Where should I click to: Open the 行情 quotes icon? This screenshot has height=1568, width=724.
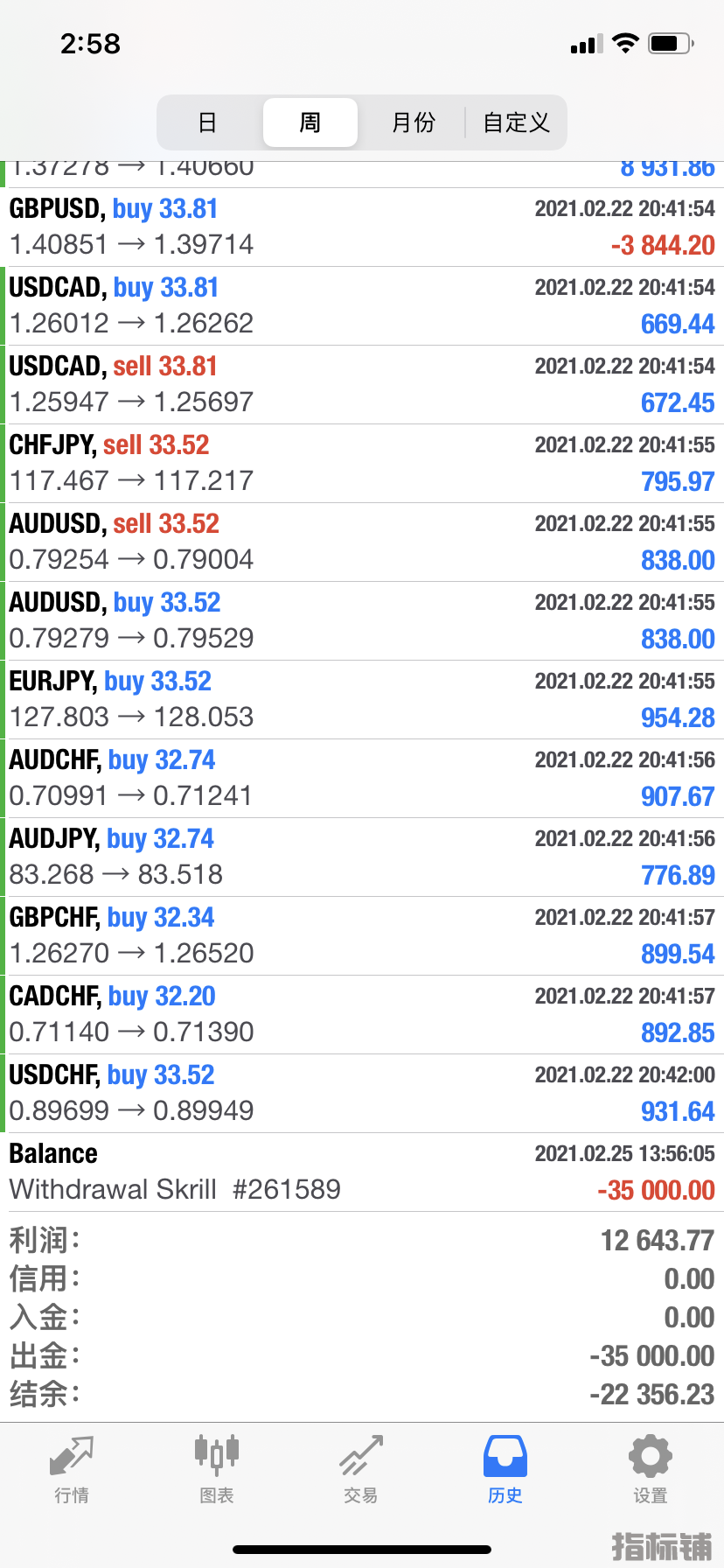tap(72, 1458)
